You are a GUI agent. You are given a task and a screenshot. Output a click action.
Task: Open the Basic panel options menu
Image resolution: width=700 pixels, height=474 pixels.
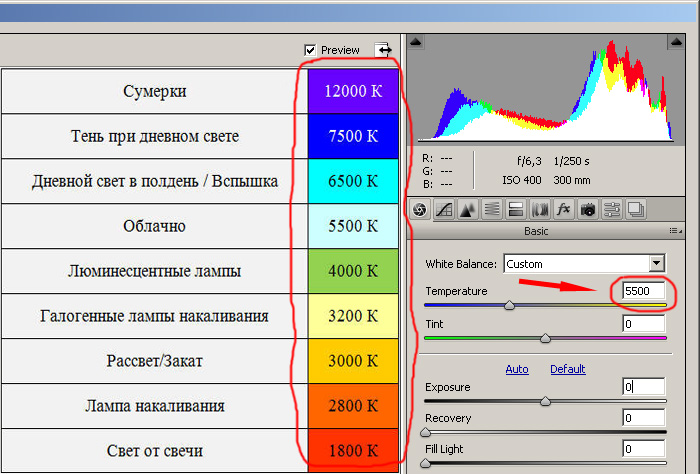(675, 231)
